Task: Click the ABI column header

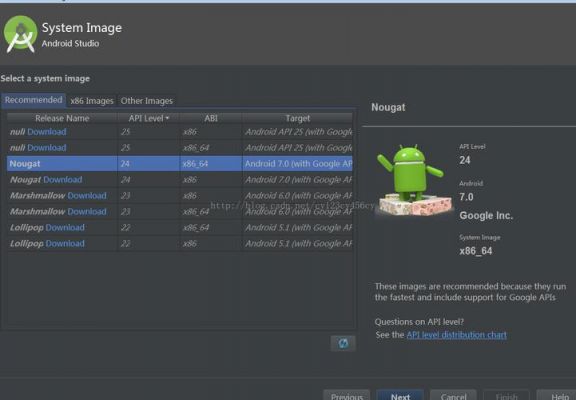Action: click(x=211, y=118)
